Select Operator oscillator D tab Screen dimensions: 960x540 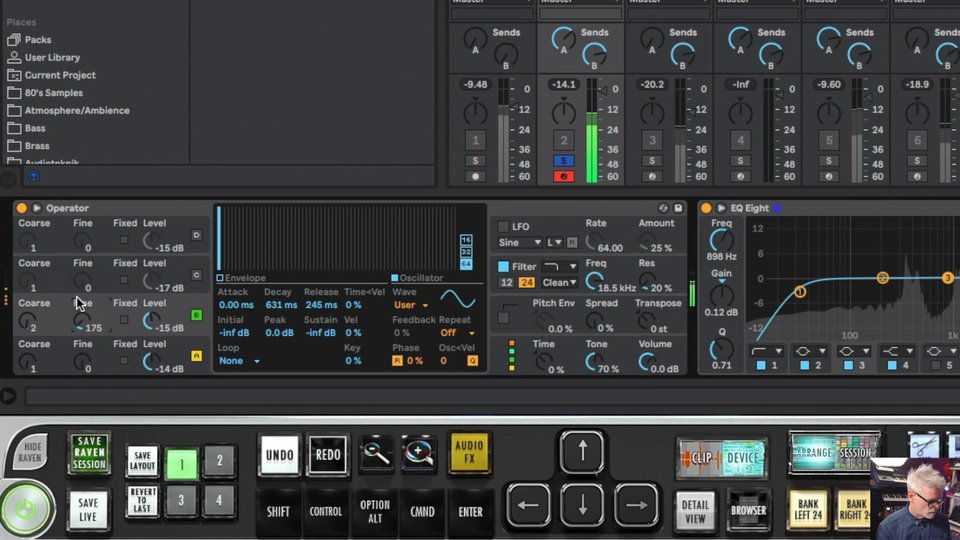pos(196,235)
